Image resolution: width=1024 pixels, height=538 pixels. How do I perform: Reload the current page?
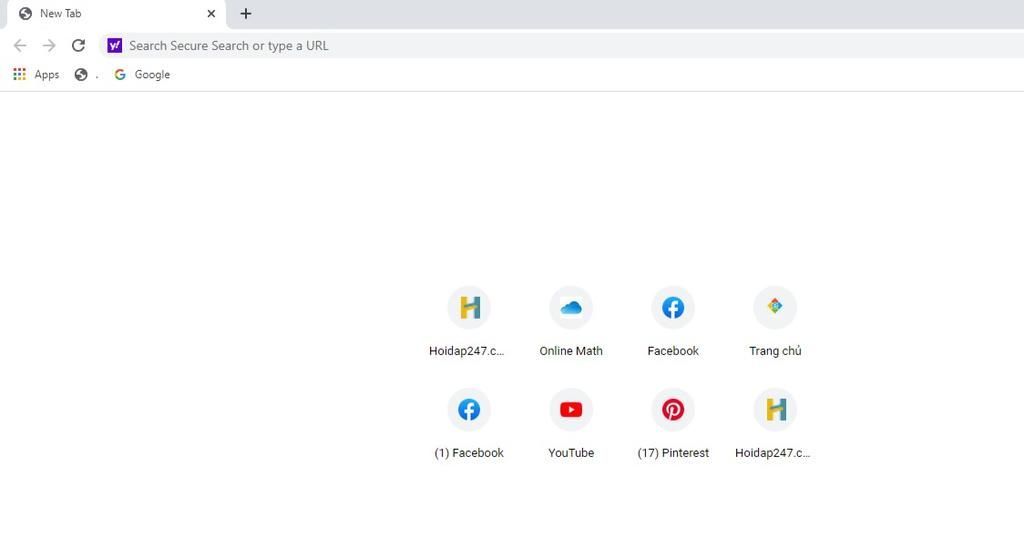point(78,46)
